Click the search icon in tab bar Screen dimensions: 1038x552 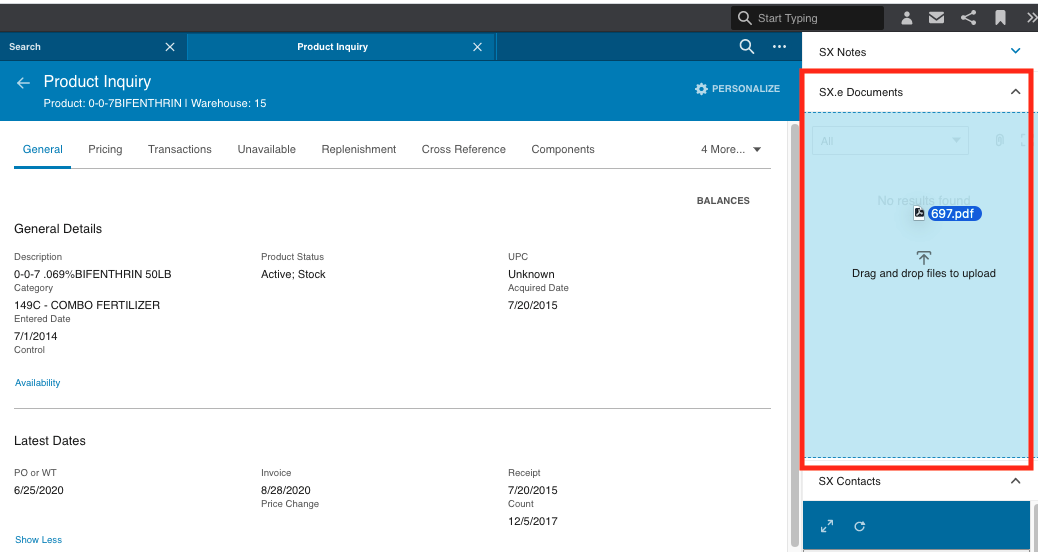(x=747, y=46)
